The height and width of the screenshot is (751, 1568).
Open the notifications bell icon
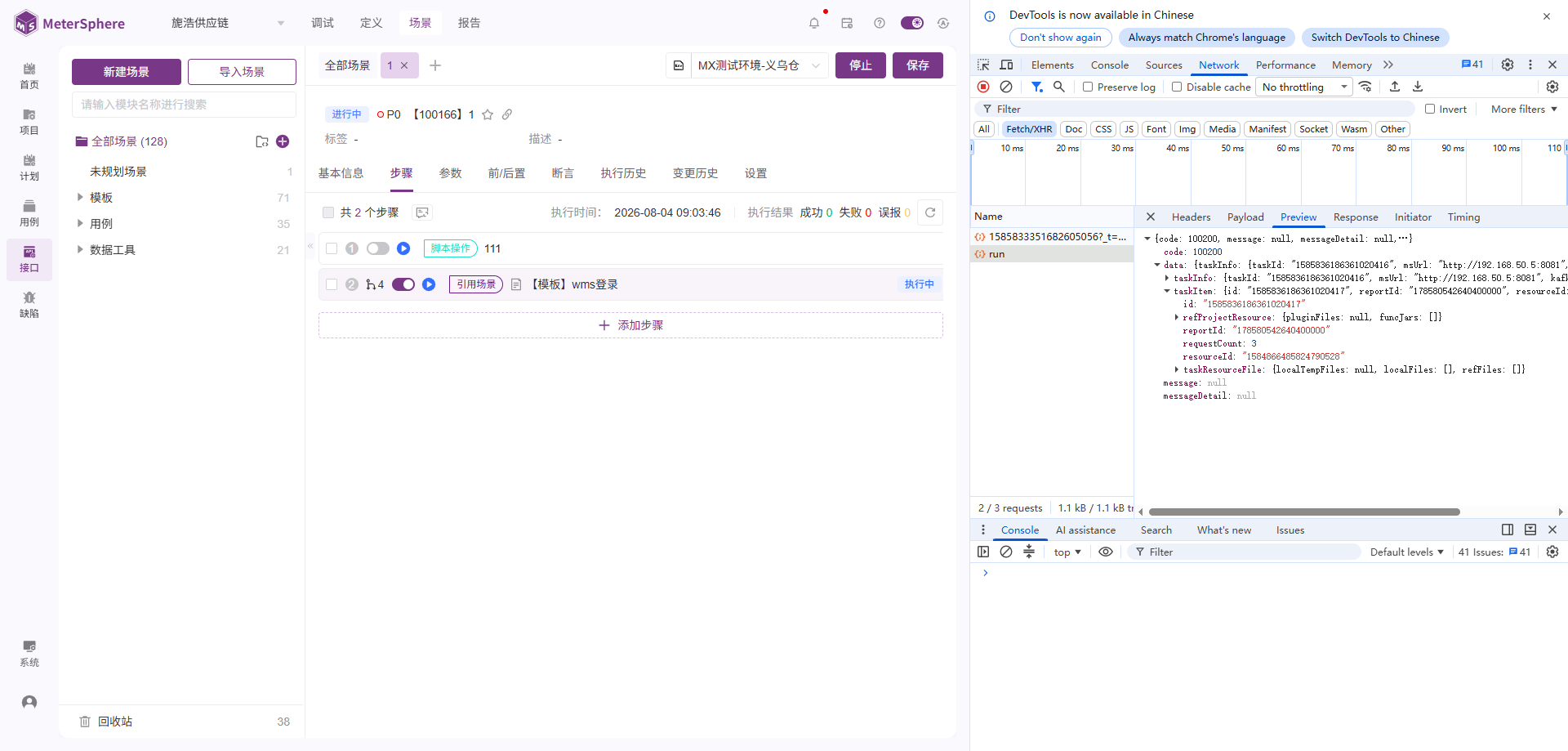click(814, 23)
